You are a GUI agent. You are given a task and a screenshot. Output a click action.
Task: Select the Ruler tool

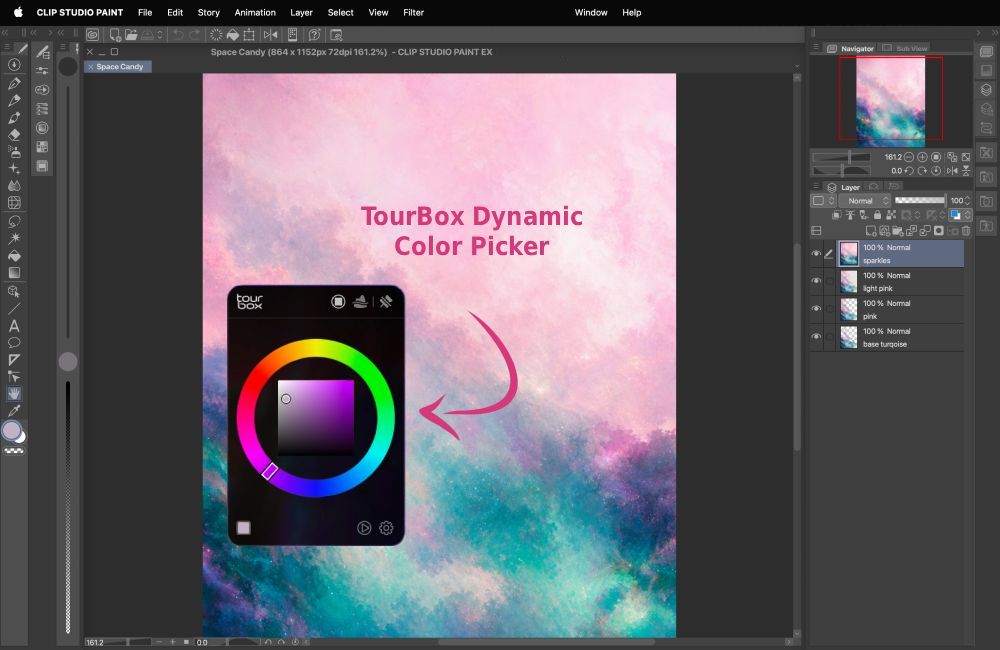(x=14, y=360)
